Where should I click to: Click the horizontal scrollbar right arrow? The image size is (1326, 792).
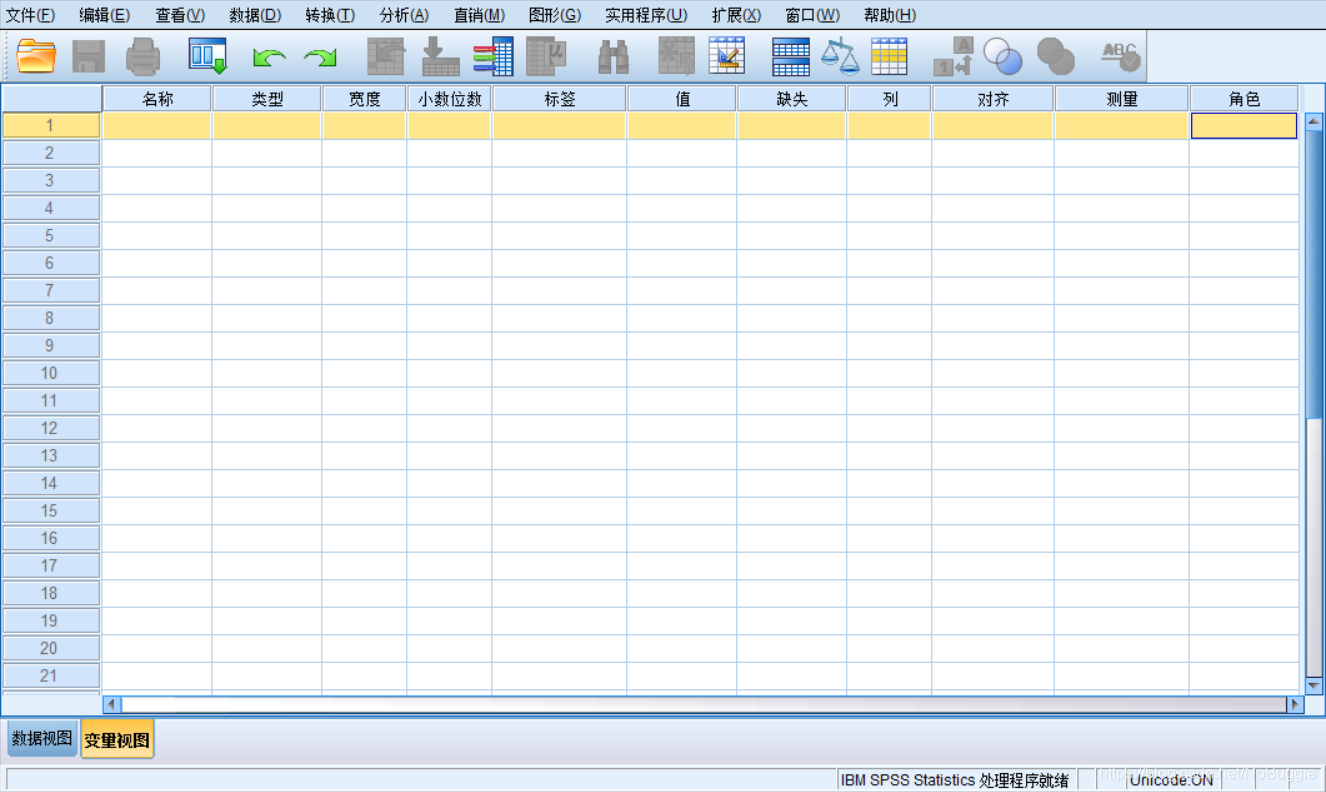point(1295,704)
